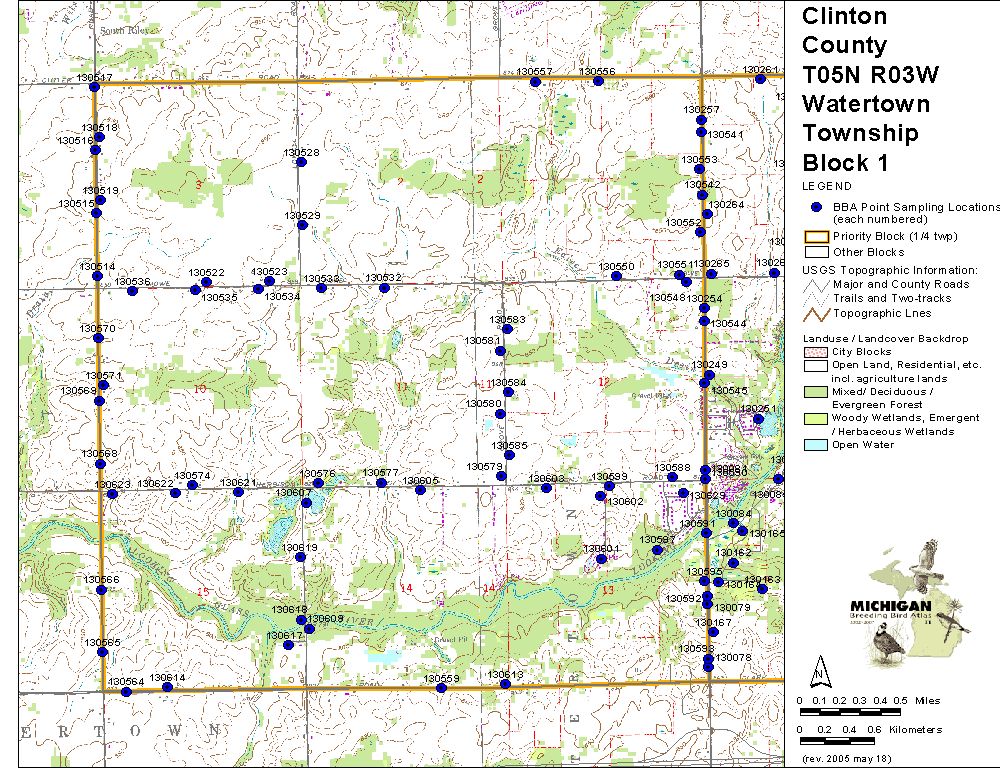Screen dimensions: 1000x768
Task: Click the sampling point labeled 130529
Action: (302, 225)
